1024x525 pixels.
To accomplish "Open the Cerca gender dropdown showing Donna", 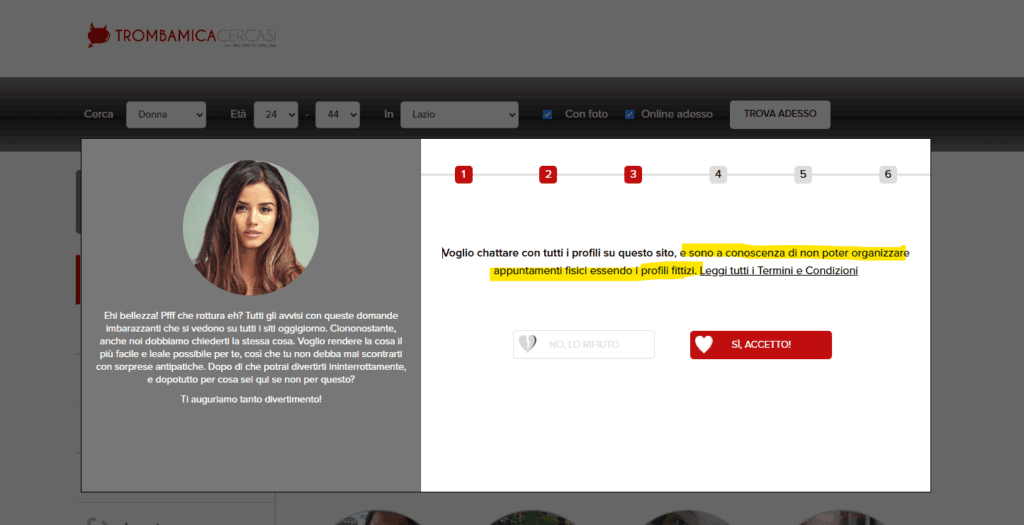I will point(166,114).
